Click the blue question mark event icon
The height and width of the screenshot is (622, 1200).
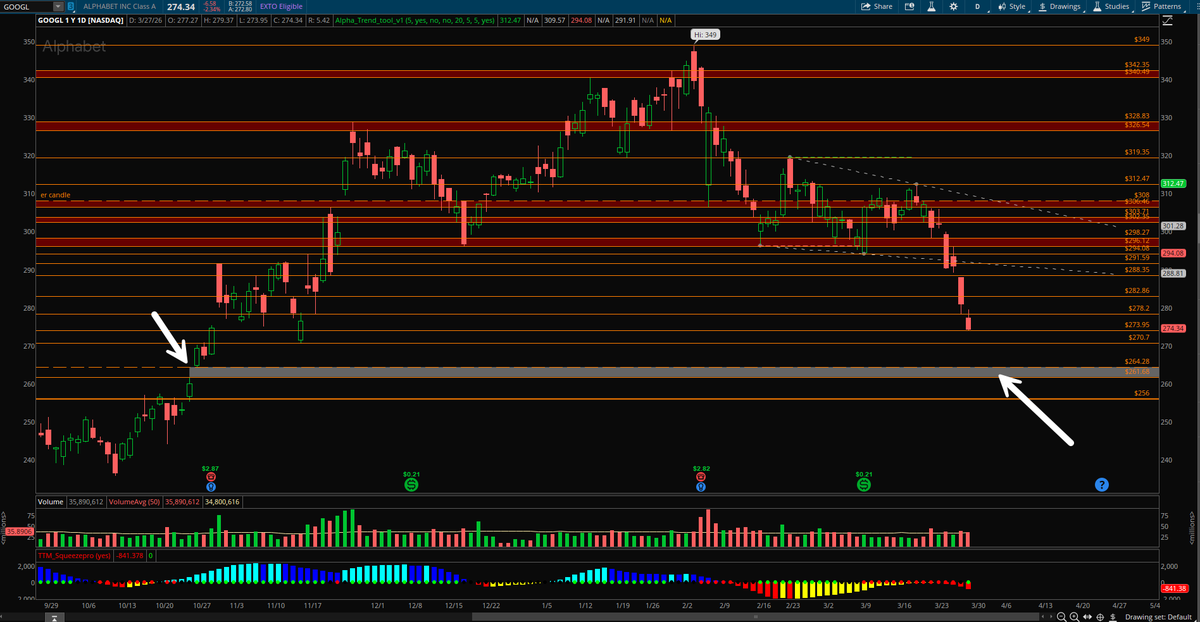point(1101,485)
